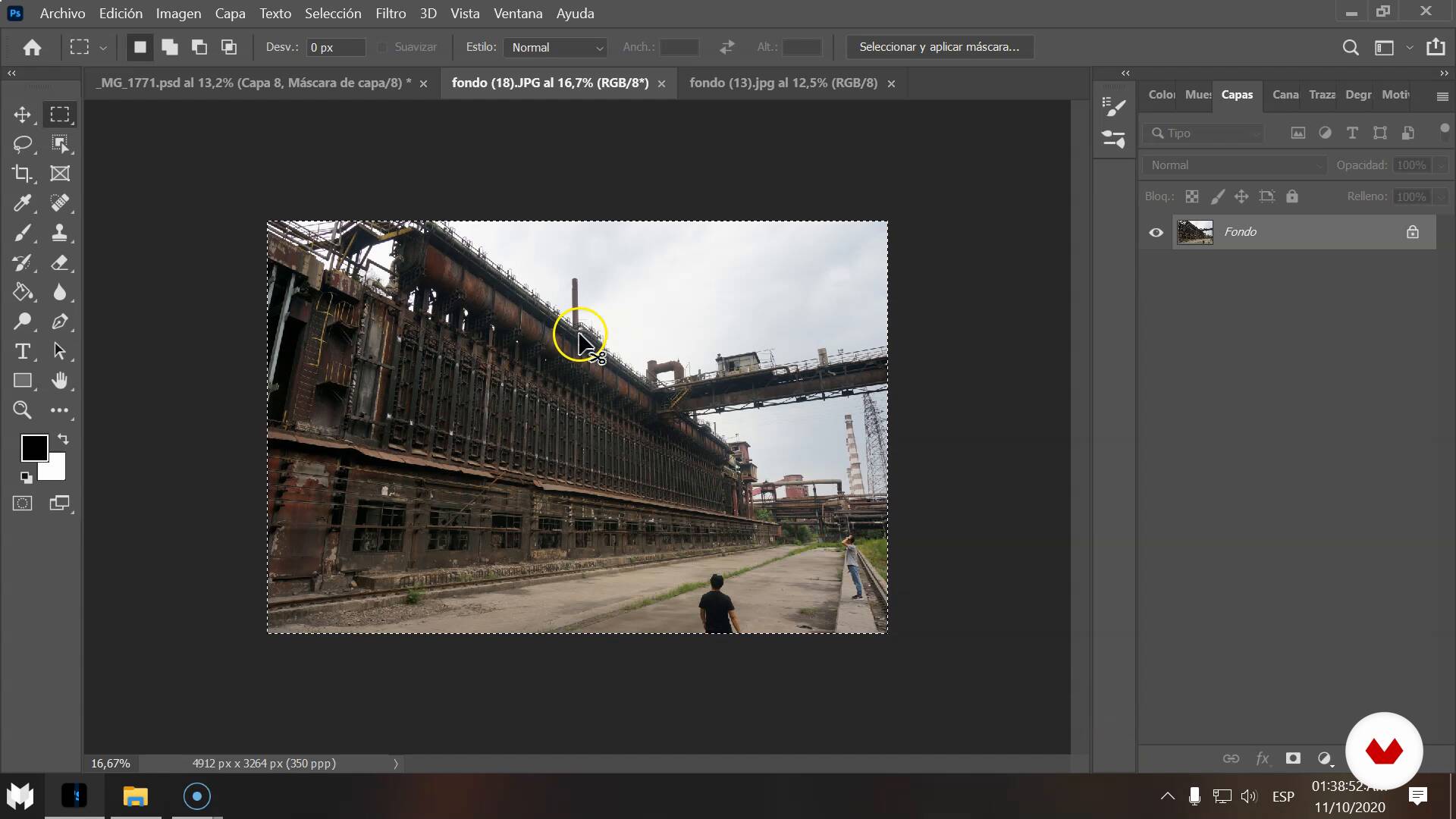Image resolution: width=1456 pixels, height=819 pixels.
Task: Select the Move tool
Action: tap(22, 115)
